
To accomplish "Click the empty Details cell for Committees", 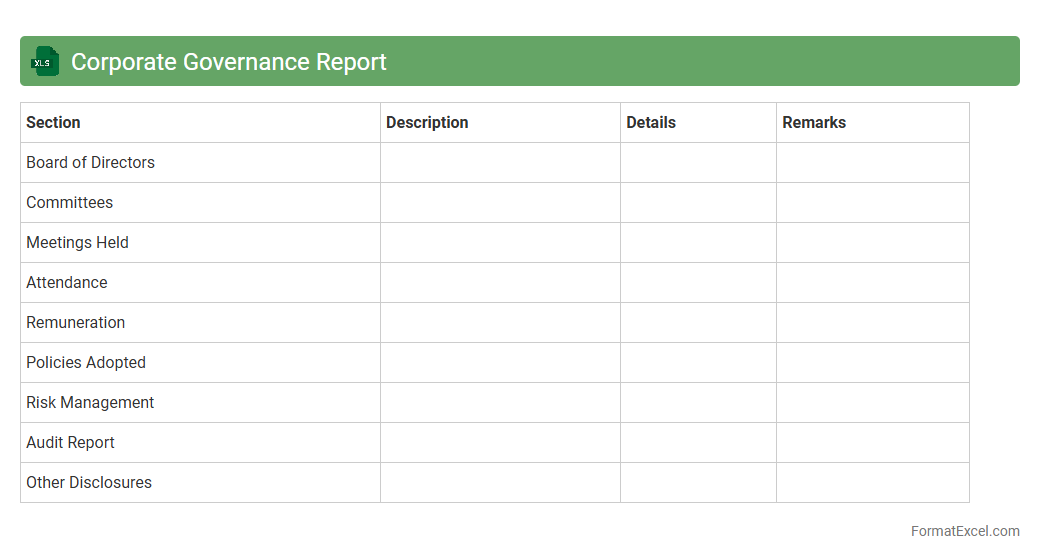I will tap(698, 203).
